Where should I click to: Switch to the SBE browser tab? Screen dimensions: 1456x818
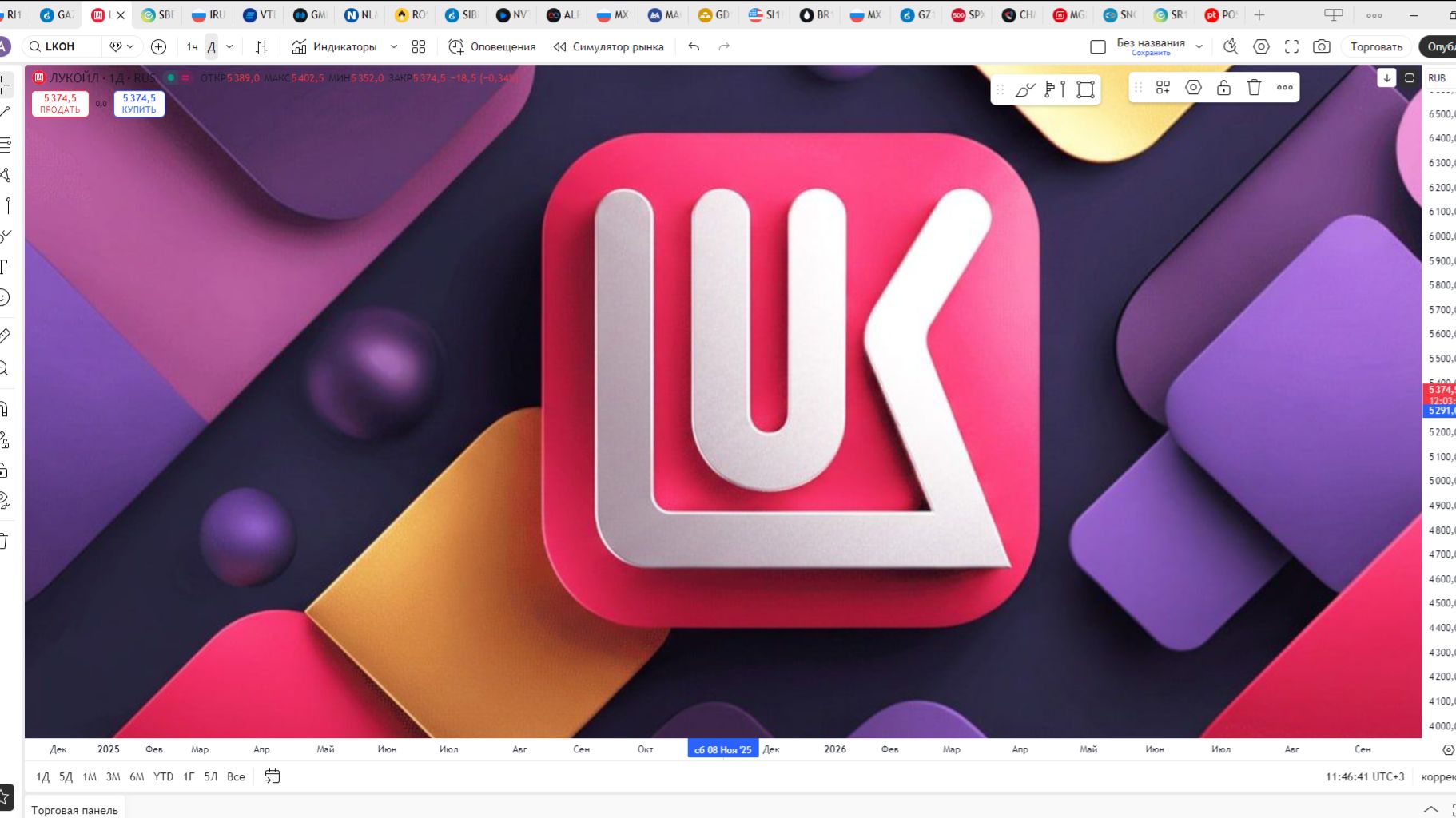(x=157, y=14)
